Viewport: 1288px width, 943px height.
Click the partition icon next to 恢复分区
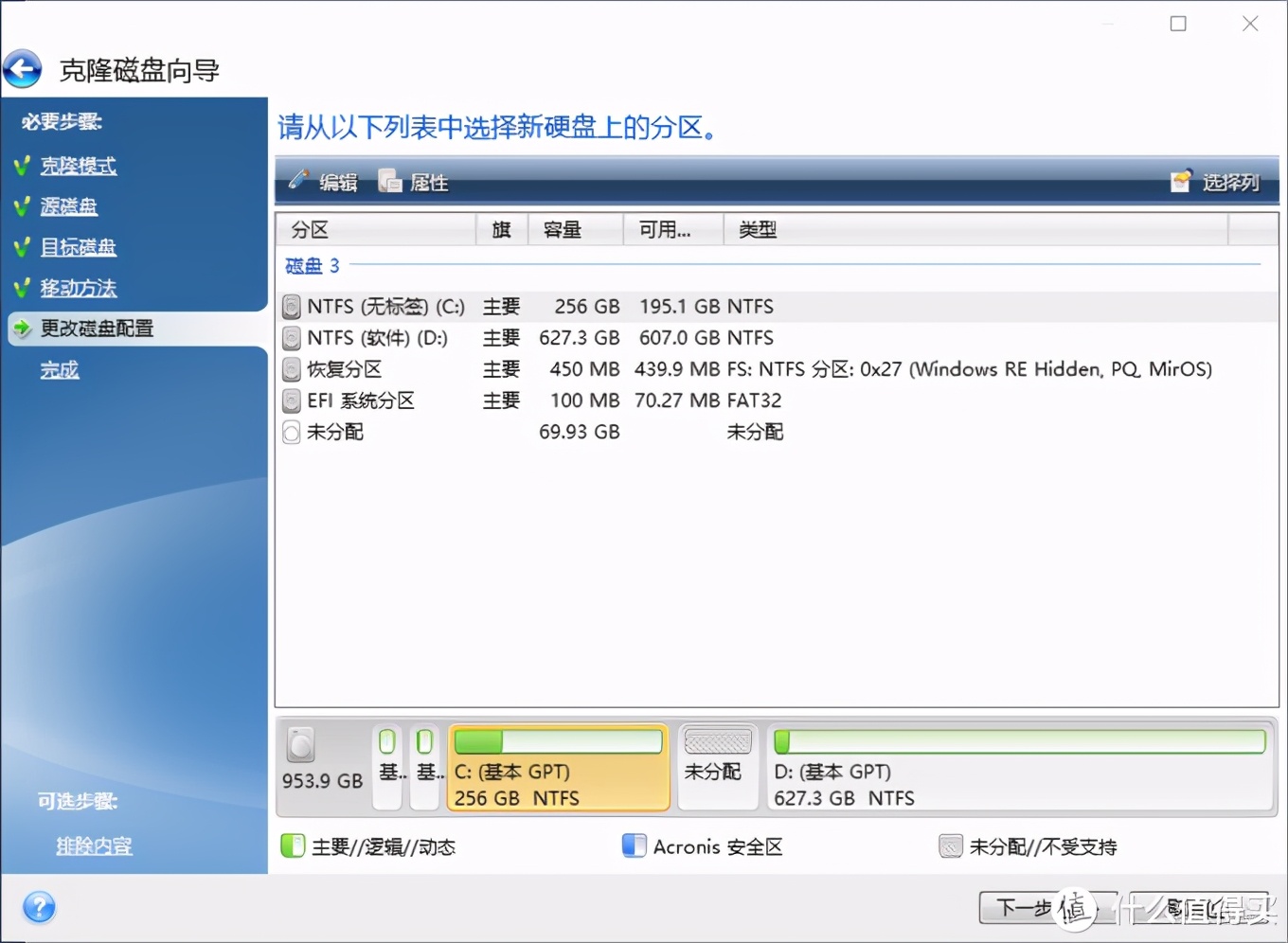pos(291,369)
